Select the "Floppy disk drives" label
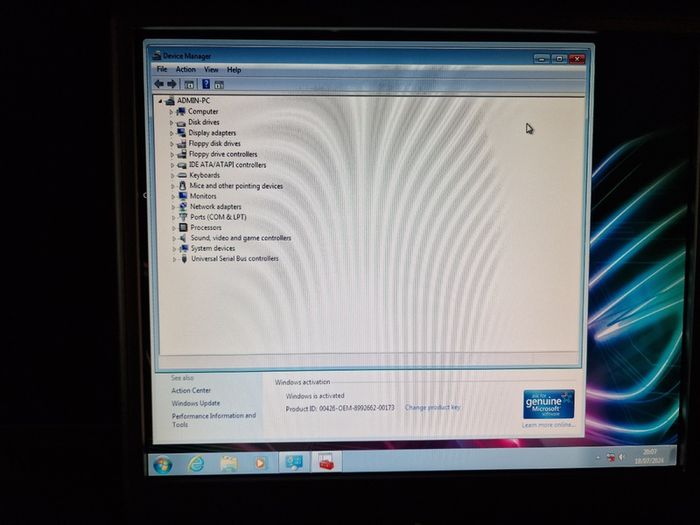This screenshot has height=525, width=700. tap(215, 143)
